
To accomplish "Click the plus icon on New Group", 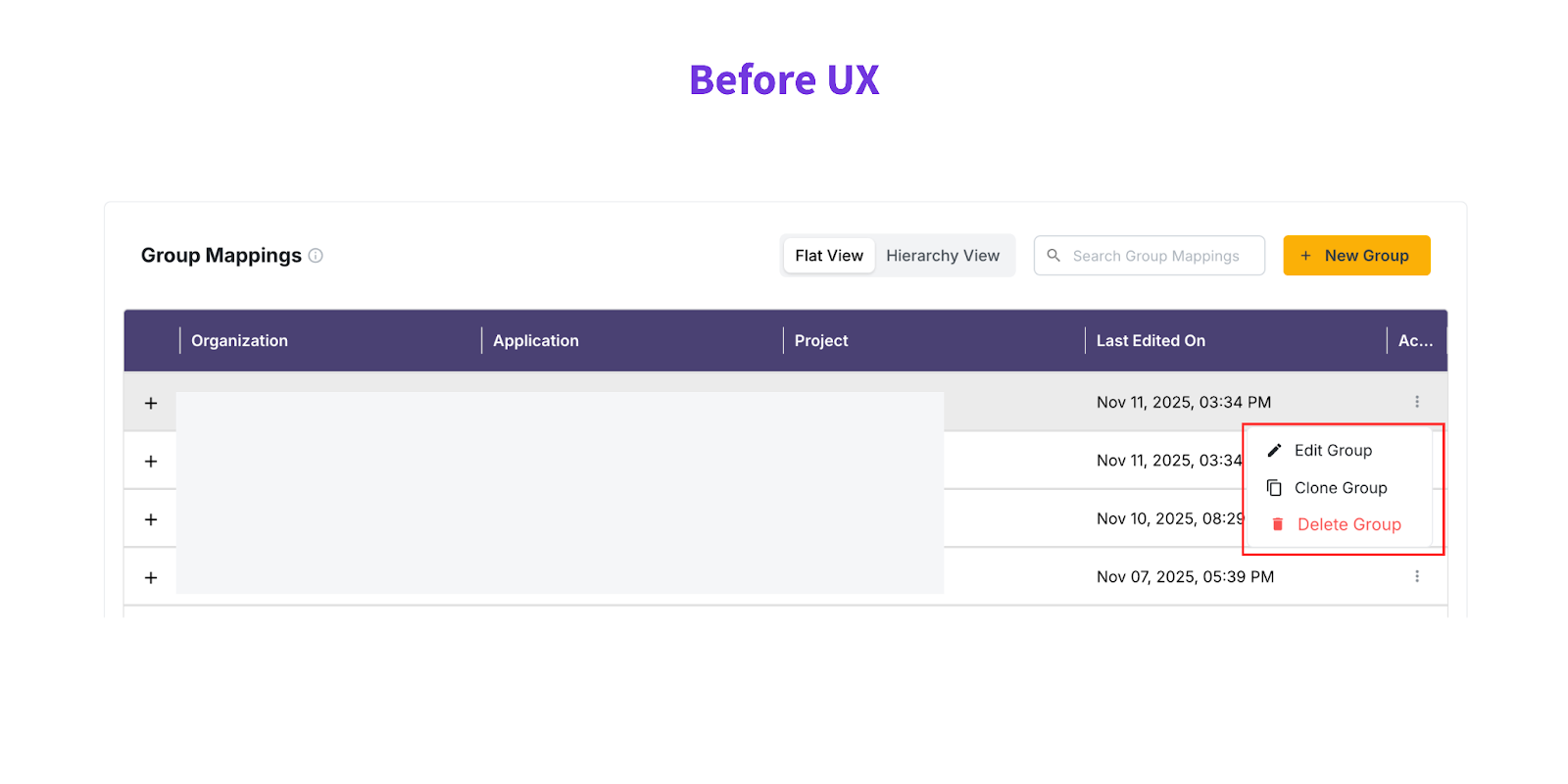I will tap(1305, 256).
